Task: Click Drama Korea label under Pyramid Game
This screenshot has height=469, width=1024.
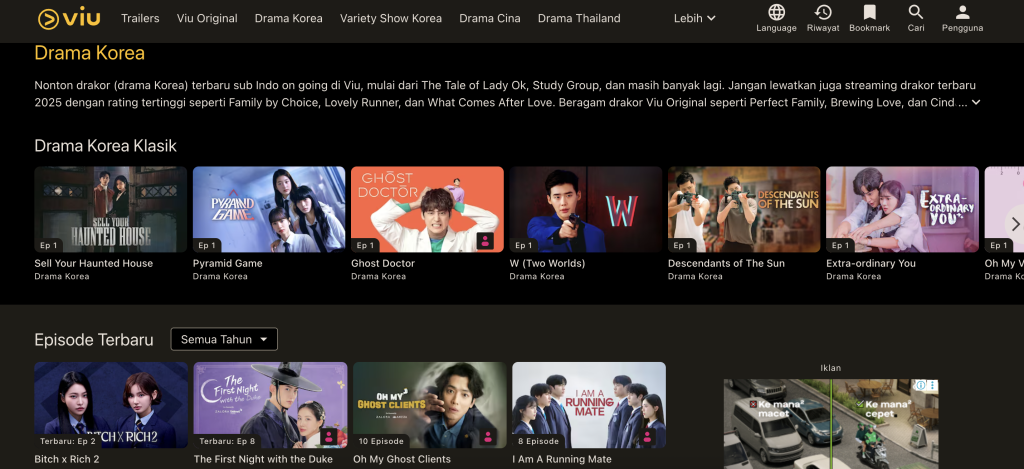Action: coord(220,276)
